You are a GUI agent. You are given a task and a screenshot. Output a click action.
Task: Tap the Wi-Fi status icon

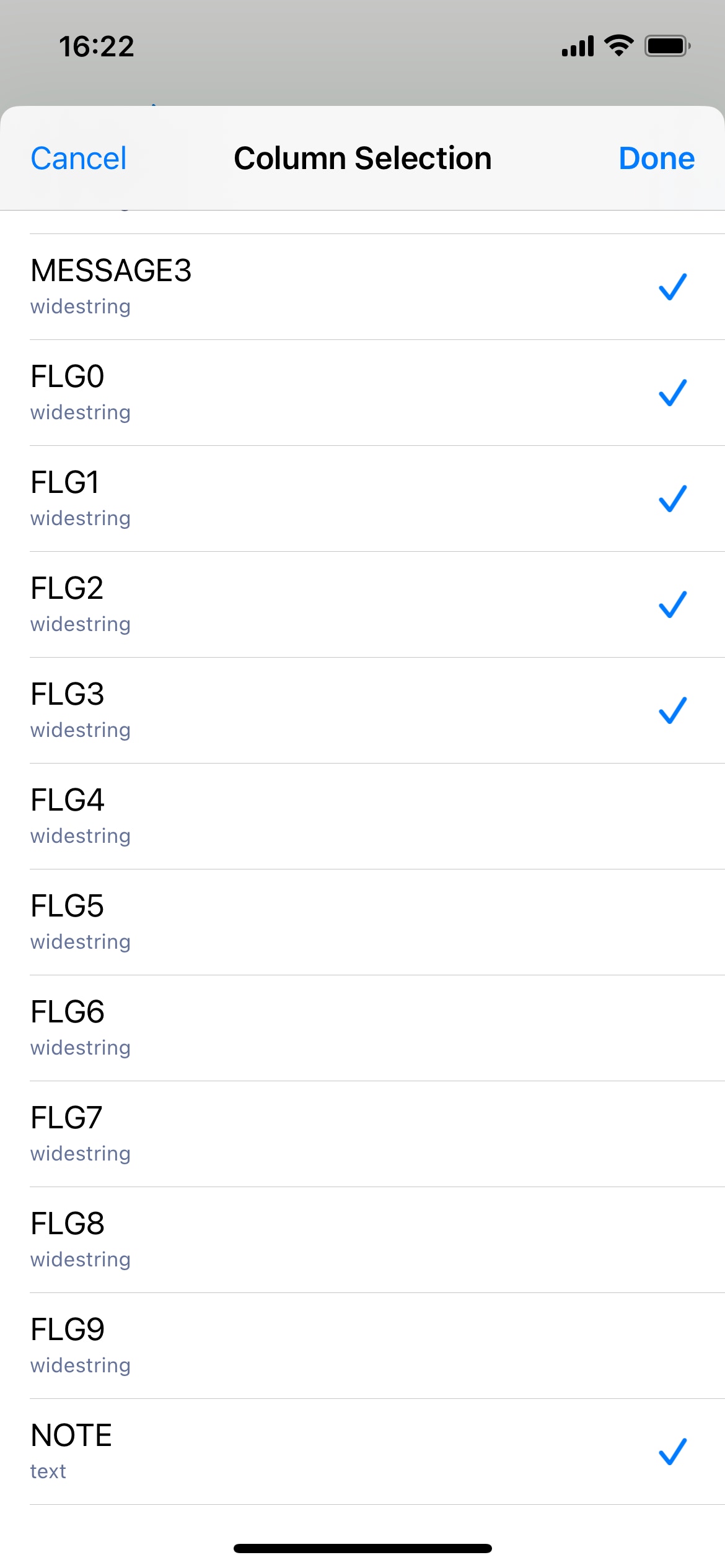(618, 46)
